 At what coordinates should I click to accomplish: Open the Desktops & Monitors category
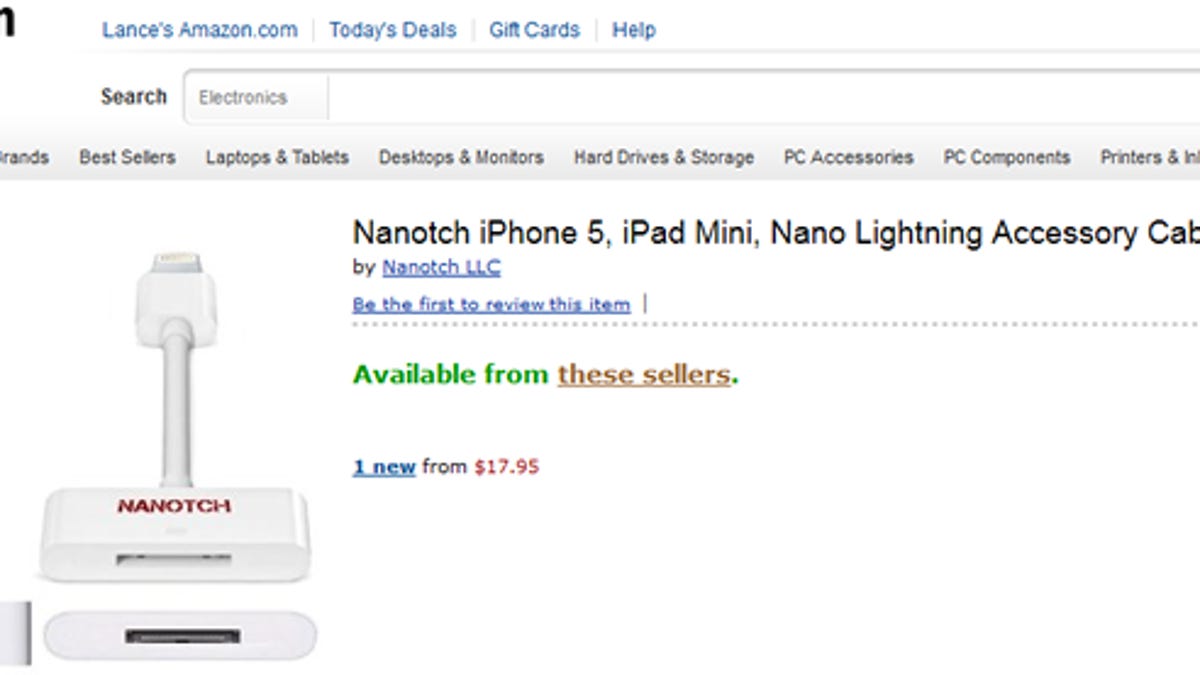click(461, 157)
